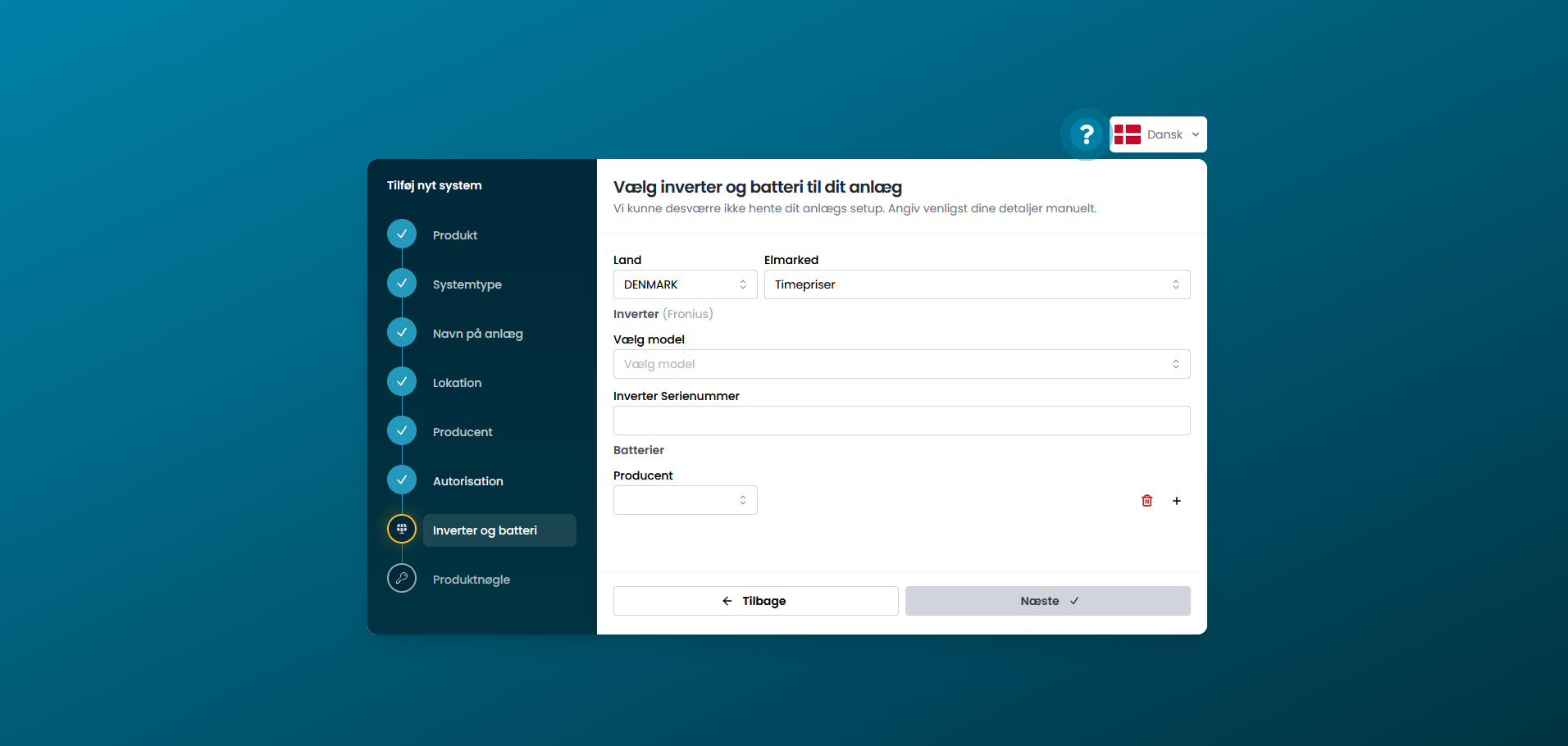Click the "Inverter Serienummer" field label
Image resolution: width=1568 pixels, height=746 pixels.
[x=677, y=396]
